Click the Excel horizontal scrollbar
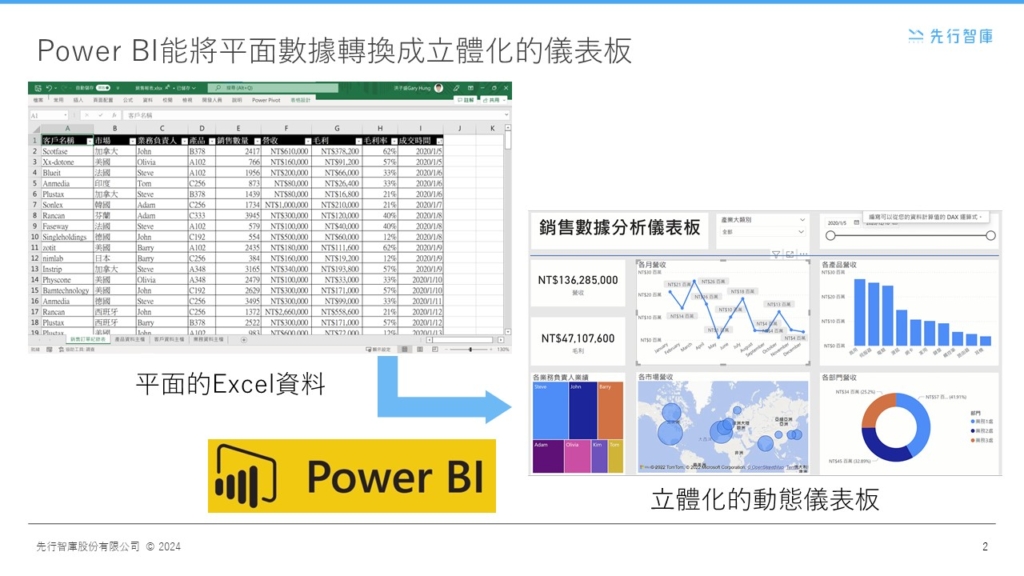Image resolution: width=1024 pixels, height=576 pixels. (x=464, y=340)
